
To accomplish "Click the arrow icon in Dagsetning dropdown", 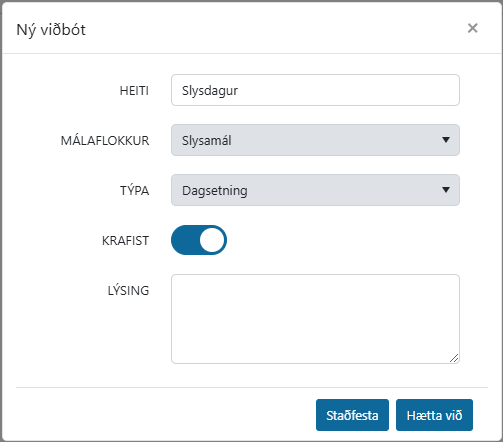I will pyautogui.click(x=446, y=190).
